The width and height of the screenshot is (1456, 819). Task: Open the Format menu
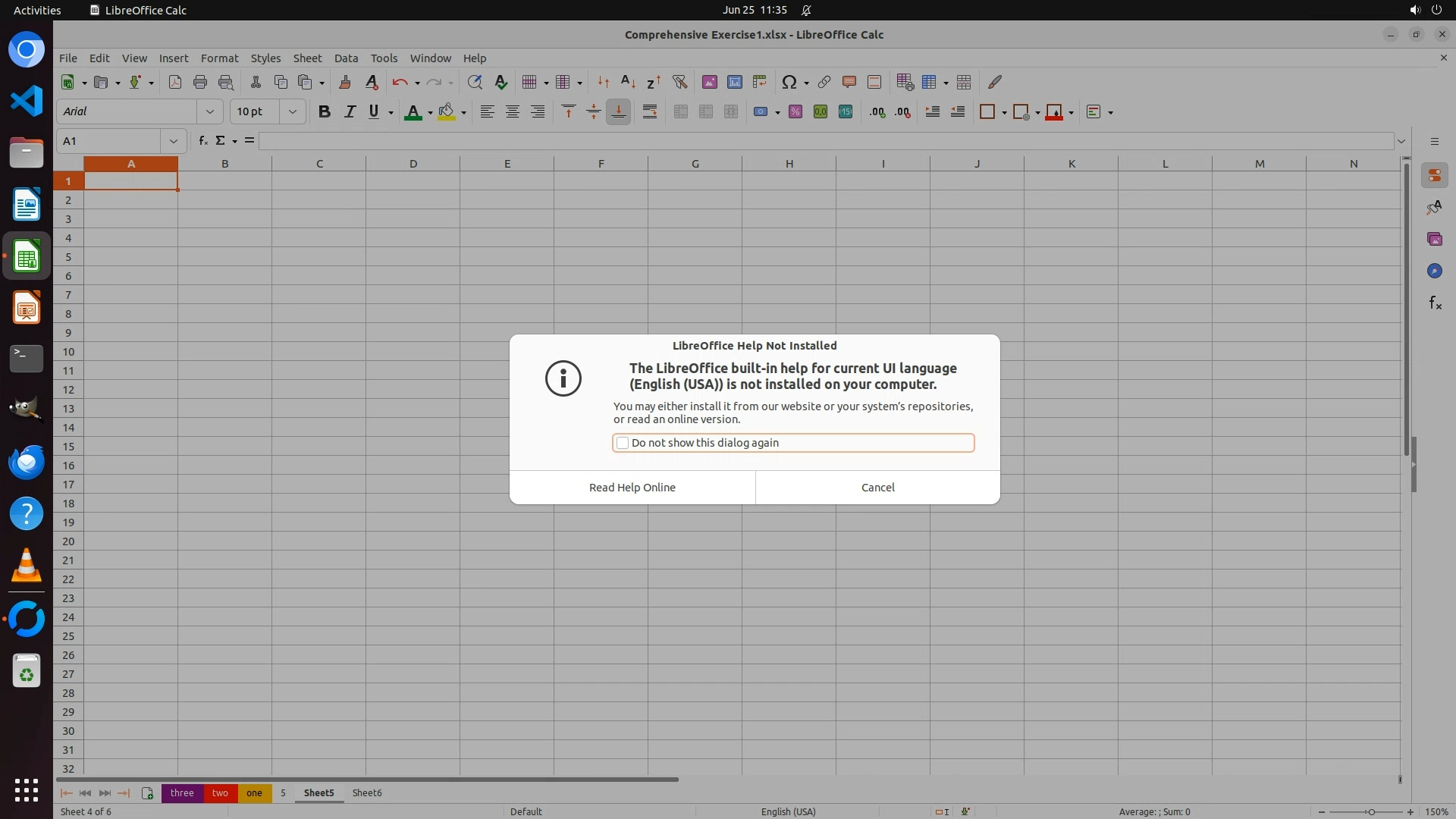(x=219, y=58)
